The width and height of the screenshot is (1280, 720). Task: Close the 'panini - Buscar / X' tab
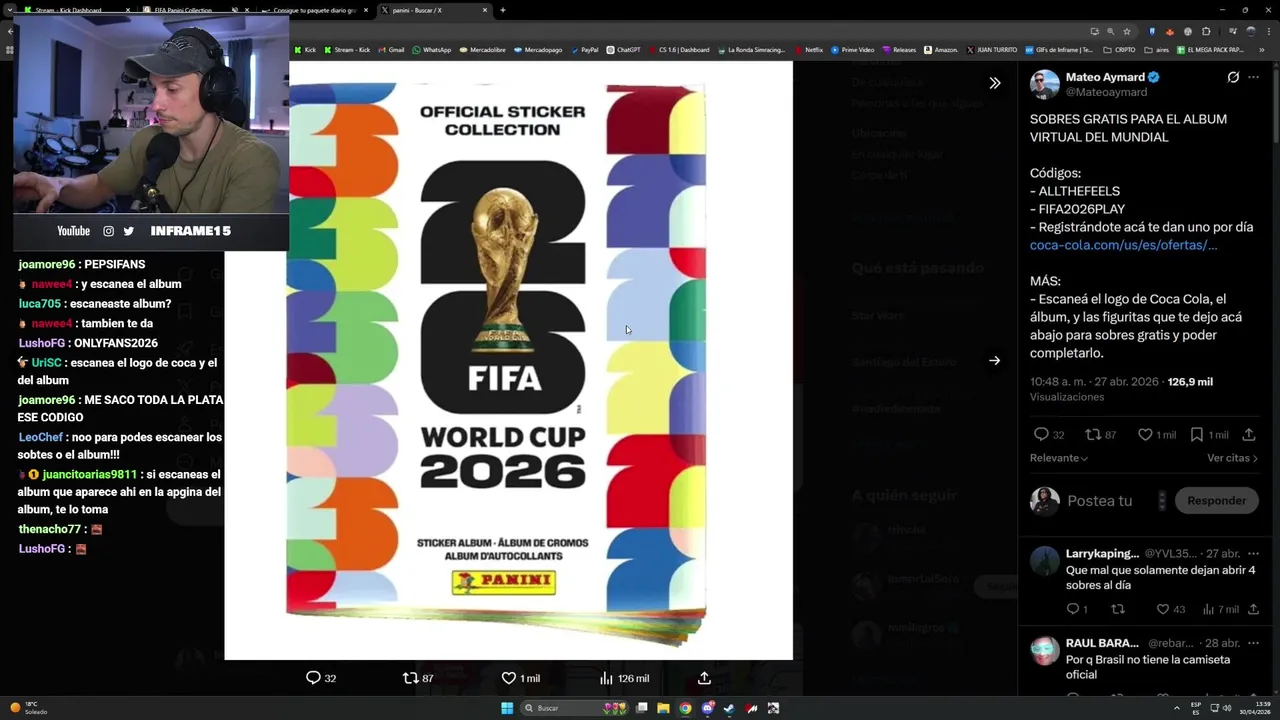tap(485, 10)
